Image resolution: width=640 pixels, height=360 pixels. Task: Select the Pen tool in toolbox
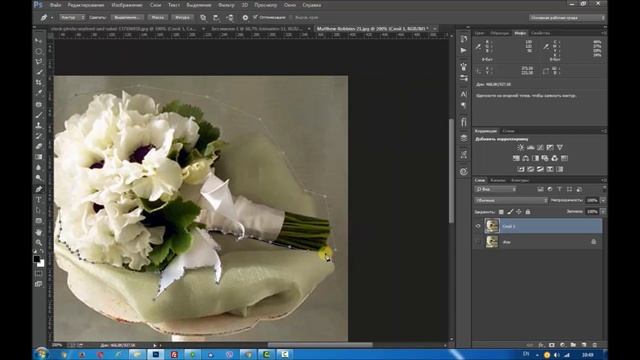[x=39, y=189]
